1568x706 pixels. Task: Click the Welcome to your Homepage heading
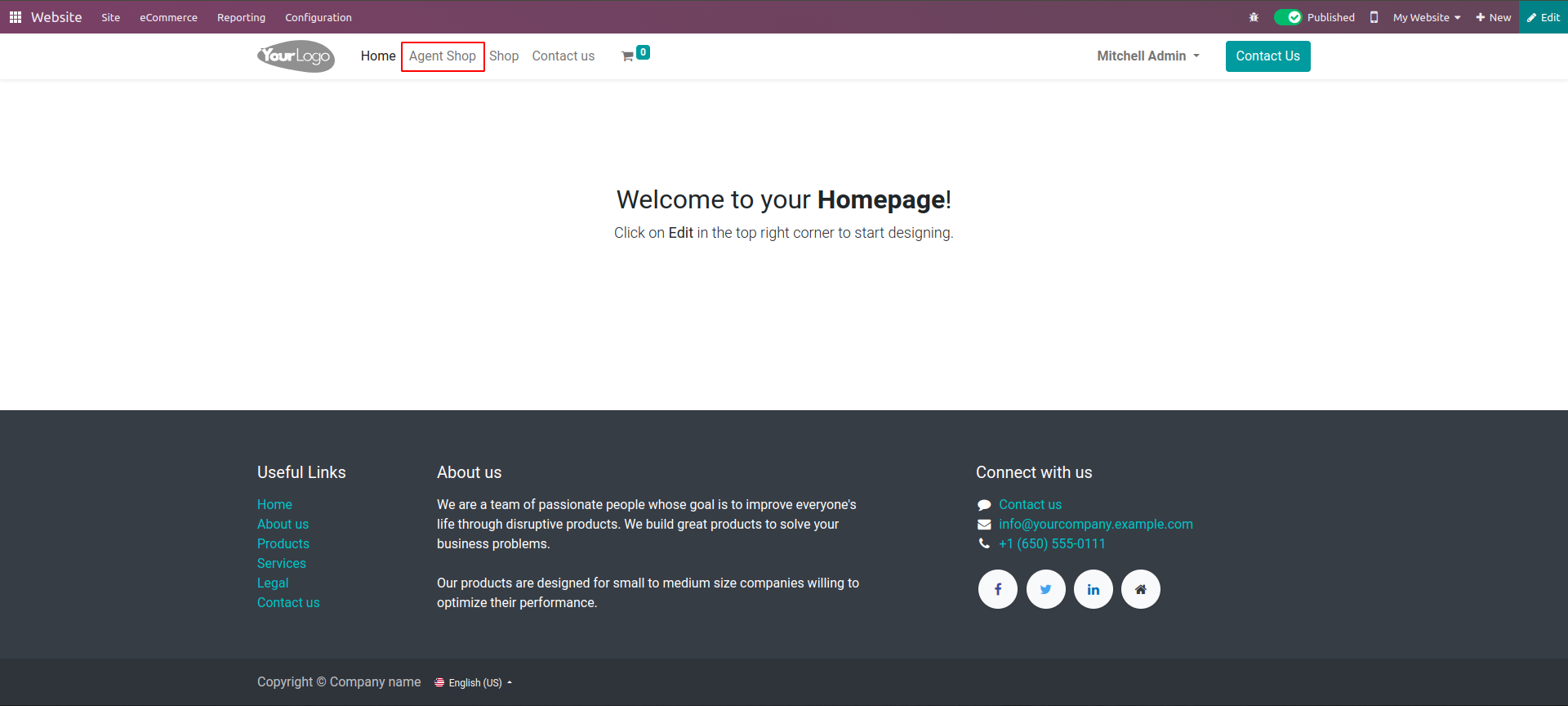784,199
